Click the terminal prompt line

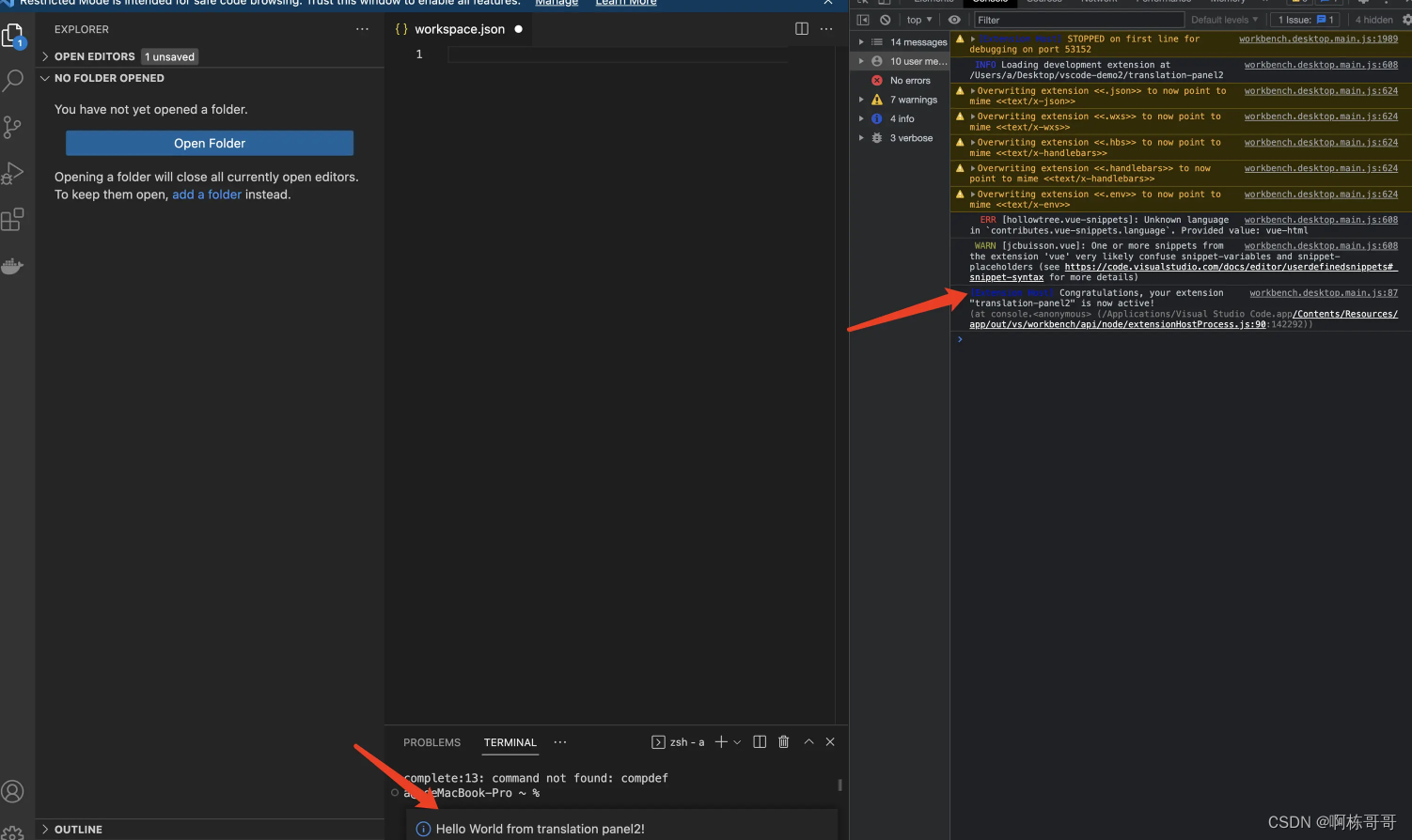point(472,793)
